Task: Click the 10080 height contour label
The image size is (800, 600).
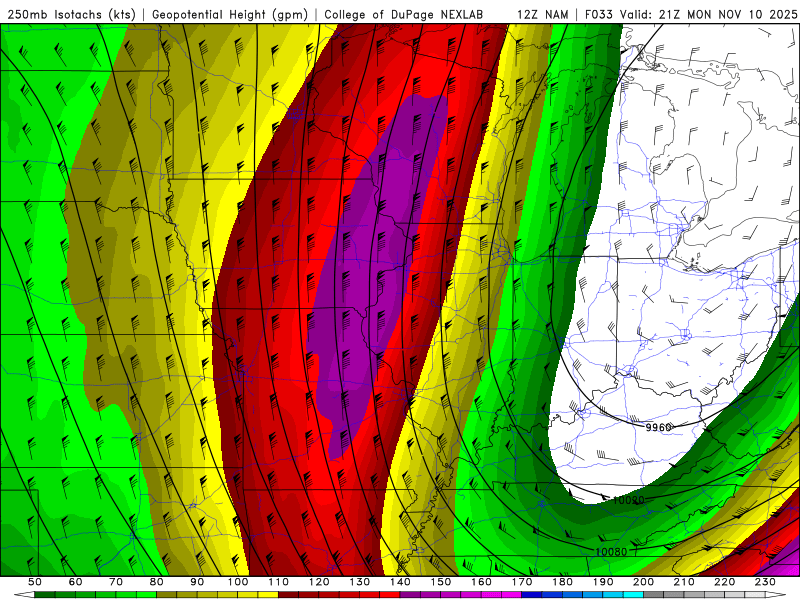Action: pos(611,552)
